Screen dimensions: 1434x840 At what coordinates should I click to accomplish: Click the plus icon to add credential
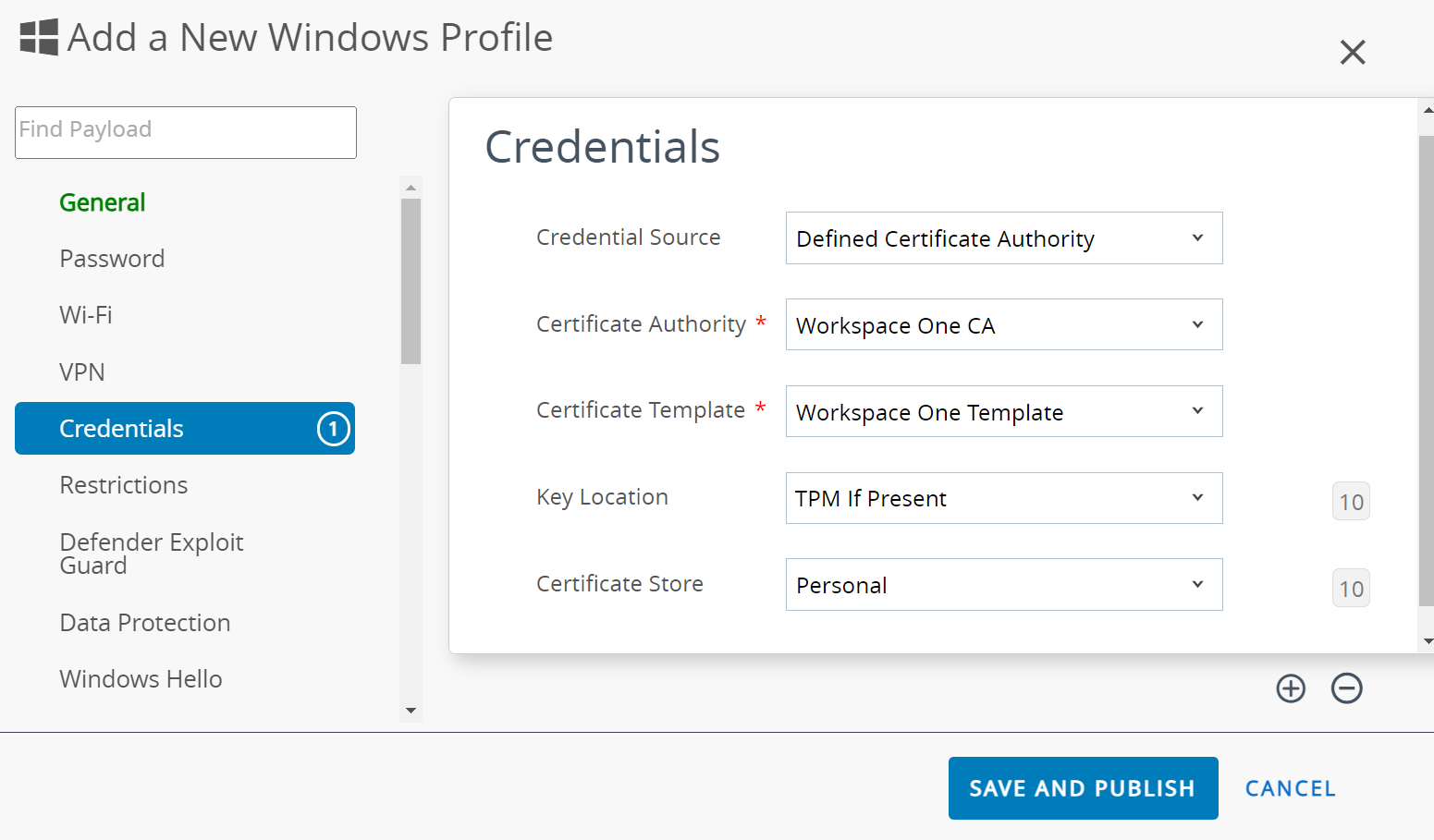(1291, 688)
